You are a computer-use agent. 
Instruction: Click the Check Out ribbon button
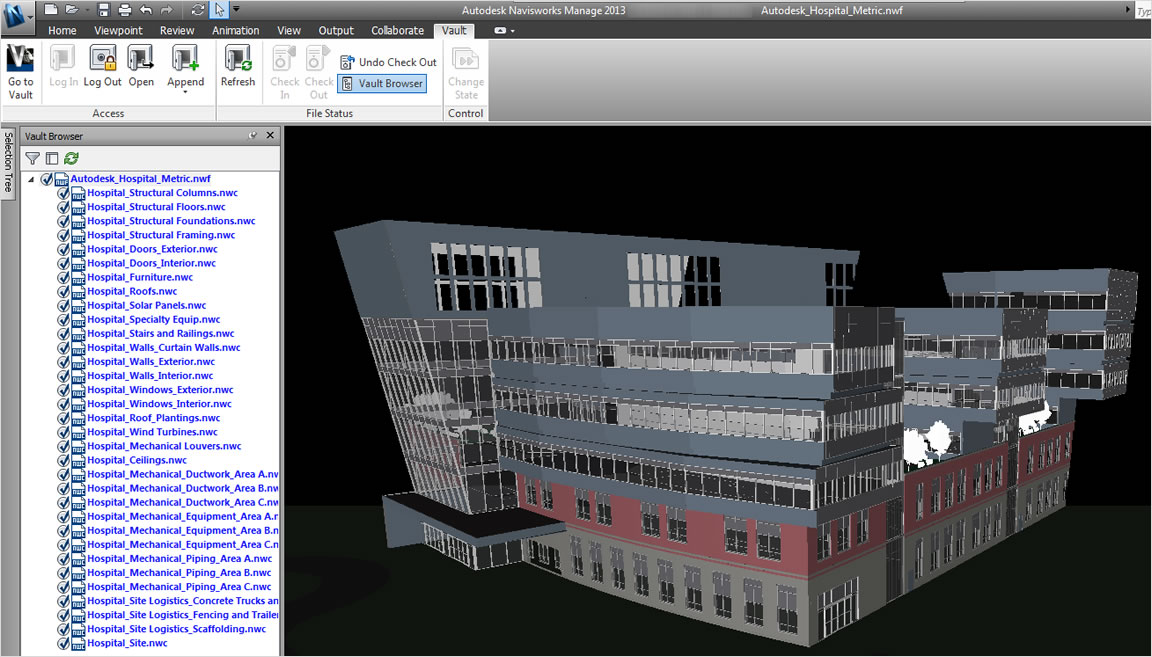coord(319,72)
